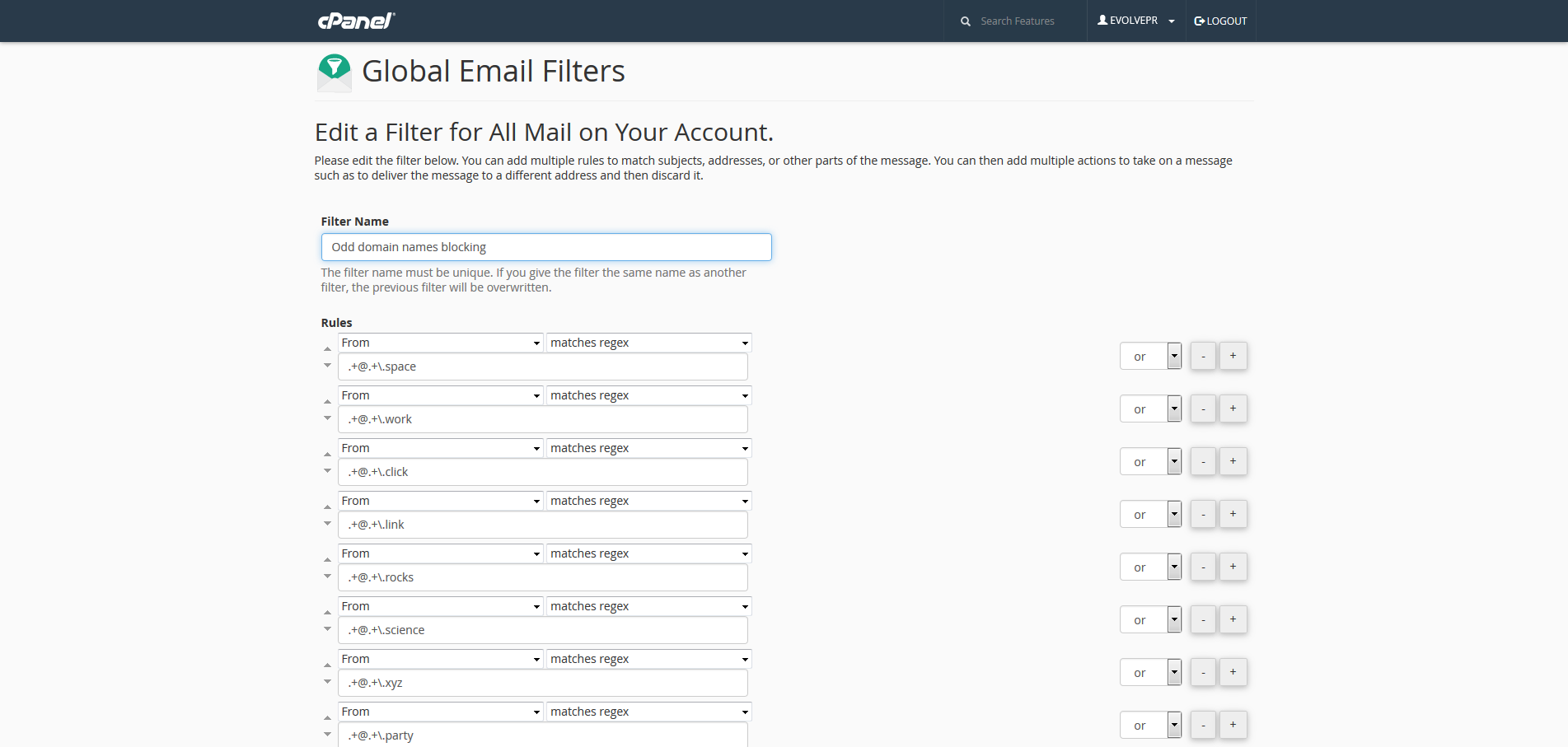This screenshot has height=747, width=1568.
Task: Click the LOGOUT link
Action: (x=1220, y=21)
